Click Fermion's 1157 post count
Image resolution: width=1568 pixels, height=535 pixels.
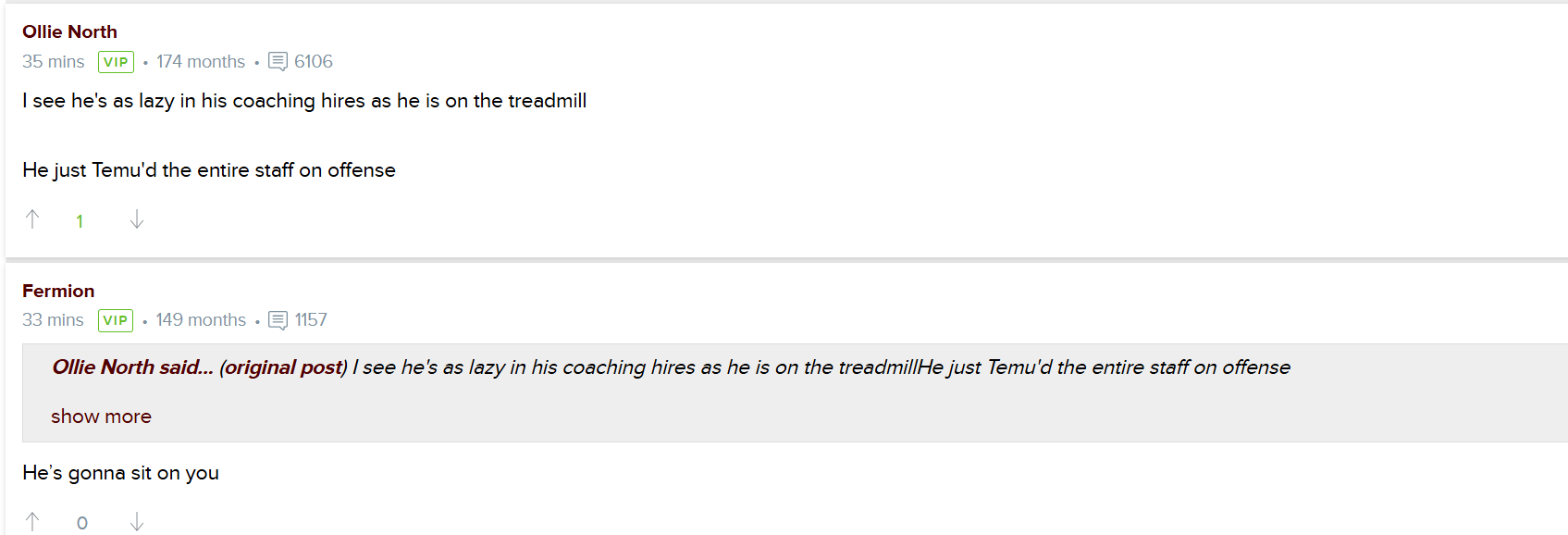(311, 320)
